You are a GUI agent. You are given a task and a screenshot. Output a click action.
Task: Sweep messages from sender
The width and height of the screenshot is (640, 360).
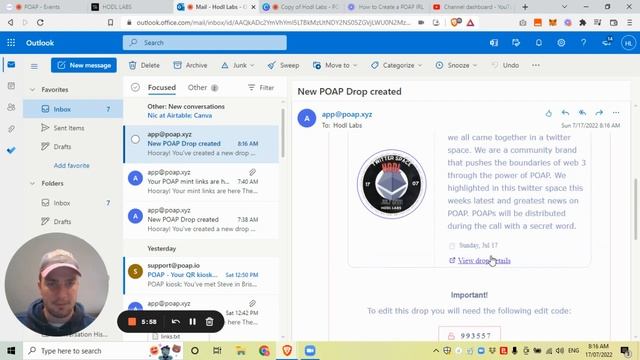tap(283, 65)
